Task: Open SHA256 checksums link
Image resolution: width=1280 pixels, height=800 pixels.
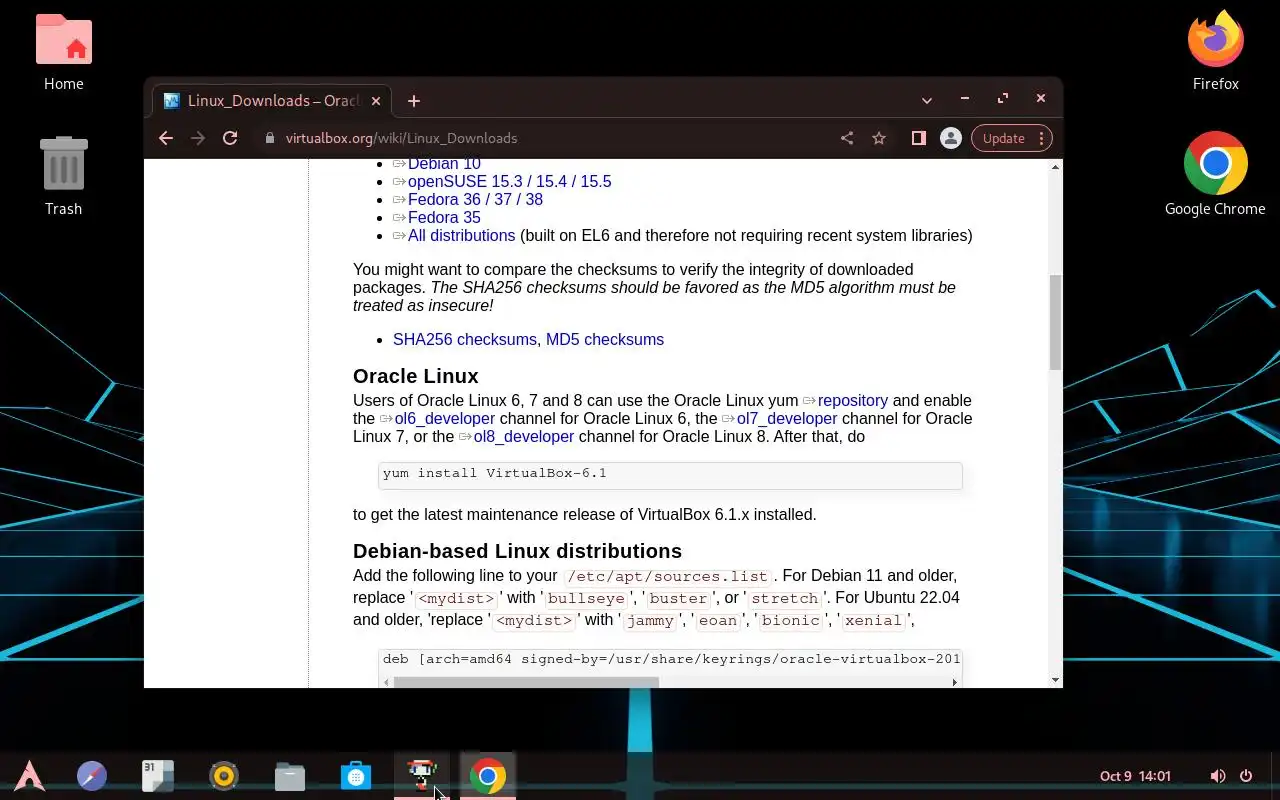Action: coord(465,339)
